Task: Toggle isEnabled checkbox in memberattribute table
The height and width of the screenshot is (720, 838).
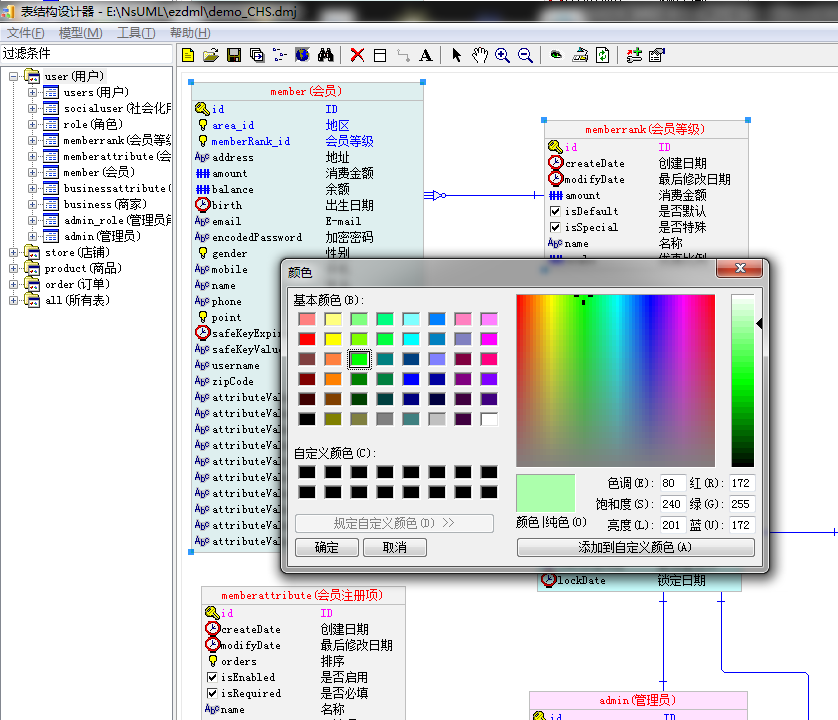Action: [212, 677]
